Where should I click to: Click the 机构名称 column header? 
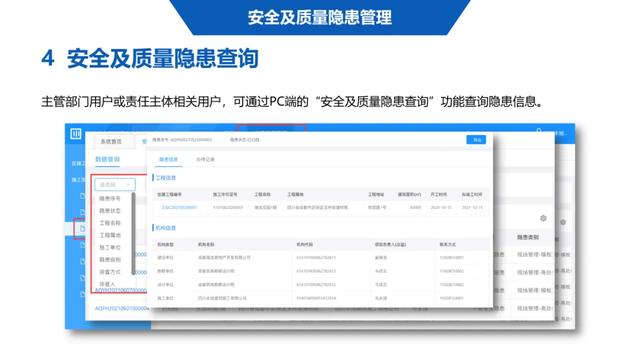point(206,244)
